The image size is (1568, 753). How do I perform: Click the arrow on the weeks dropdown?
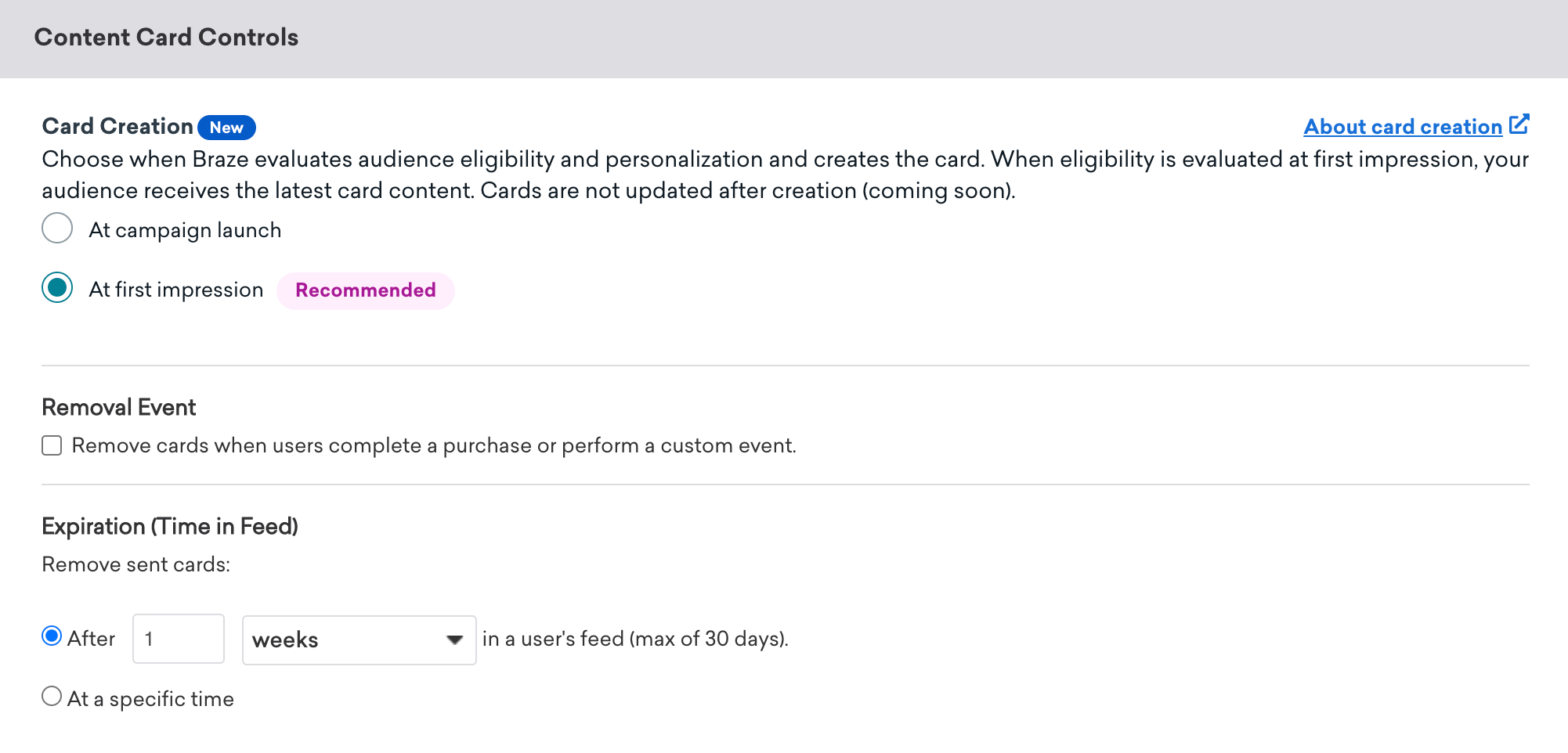pyautogui.click(x=454, y=640)
